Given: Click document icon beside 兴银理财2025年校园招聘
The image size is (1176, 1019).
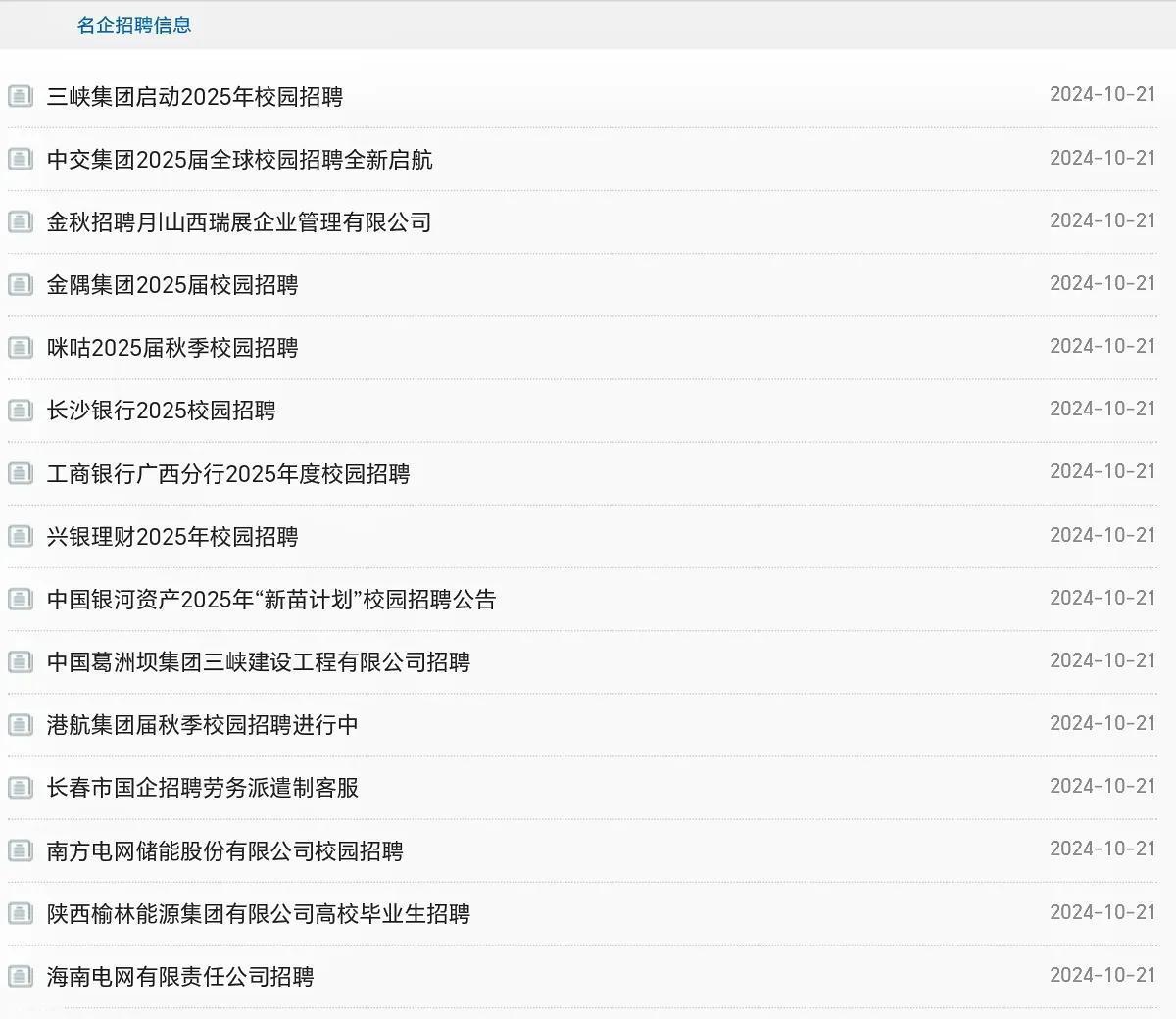Looking at the screenshot, I should pos(21,536).
